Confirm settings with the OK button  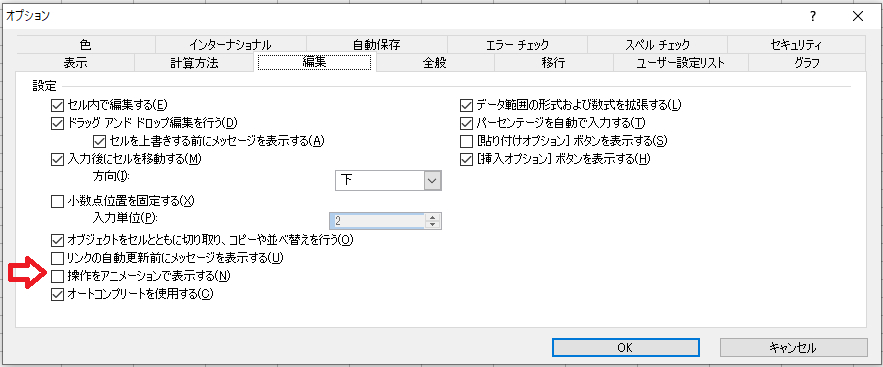click(x=626, y=347)
